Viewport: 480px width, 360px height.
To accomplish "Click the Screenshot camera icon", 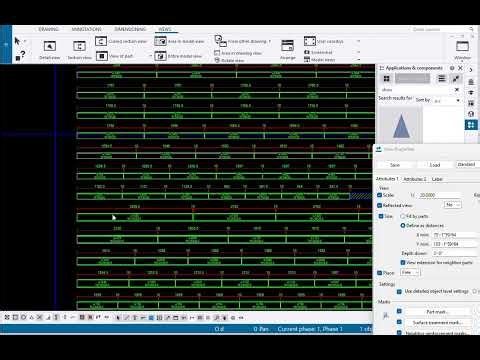I will click(307, 52).
